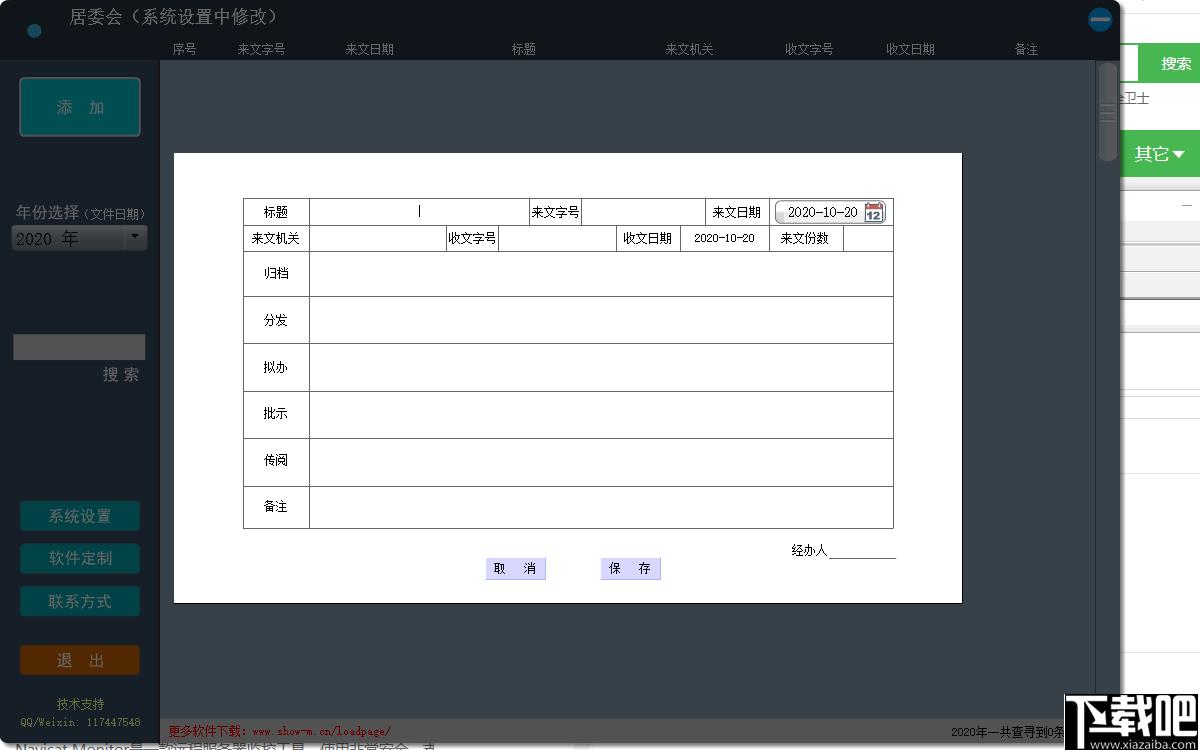
Task: Click the 添加 button in the sidebar
Action: (80, 107)
